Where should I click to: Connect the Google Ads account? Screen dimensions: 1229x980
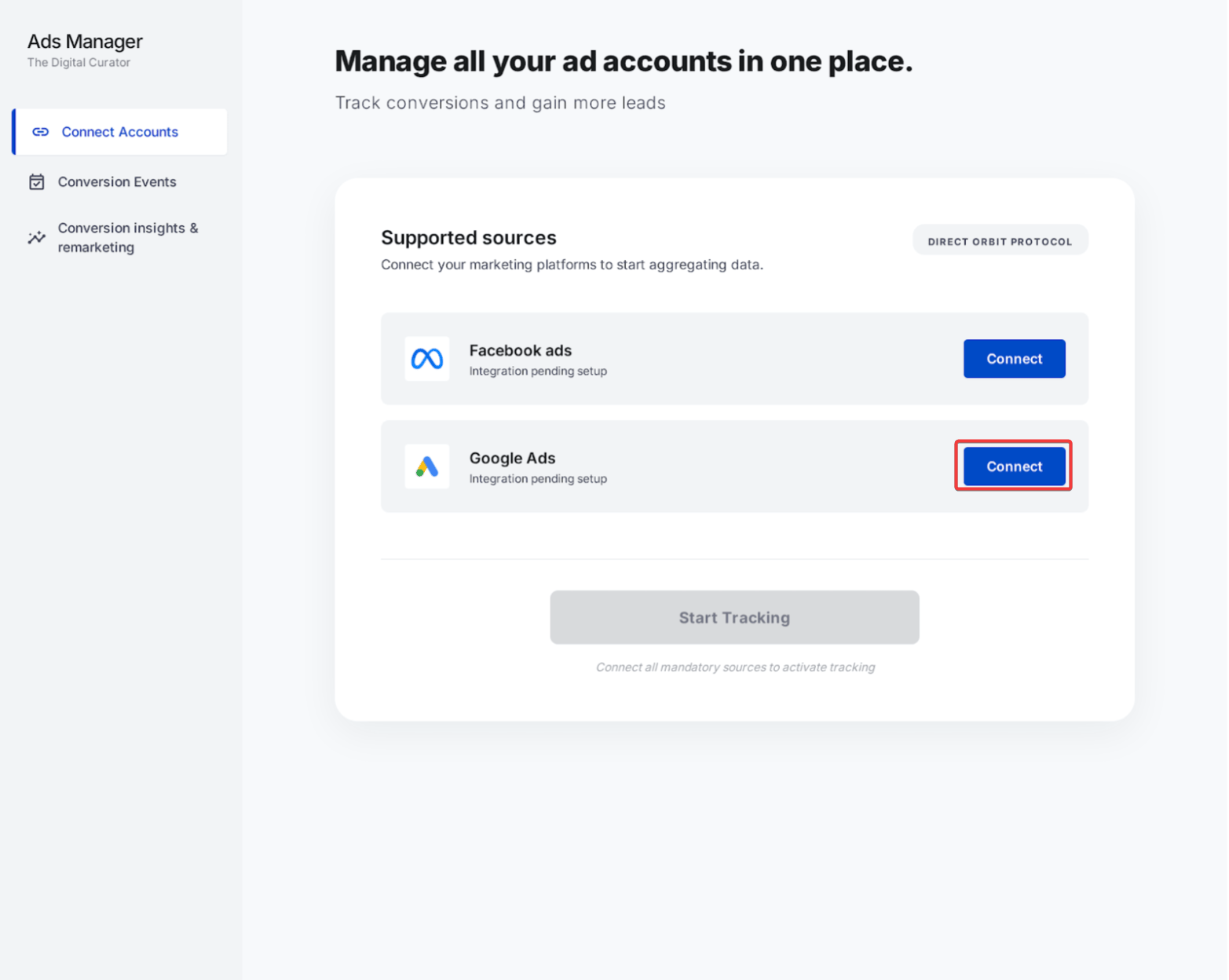1014,466
